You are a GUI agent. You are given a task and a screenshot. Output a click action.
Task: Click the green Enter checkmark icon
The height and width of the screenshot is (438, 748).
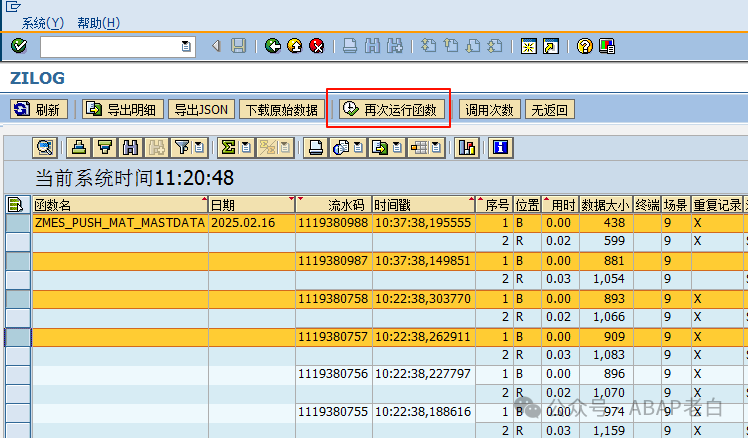(19, 46)
